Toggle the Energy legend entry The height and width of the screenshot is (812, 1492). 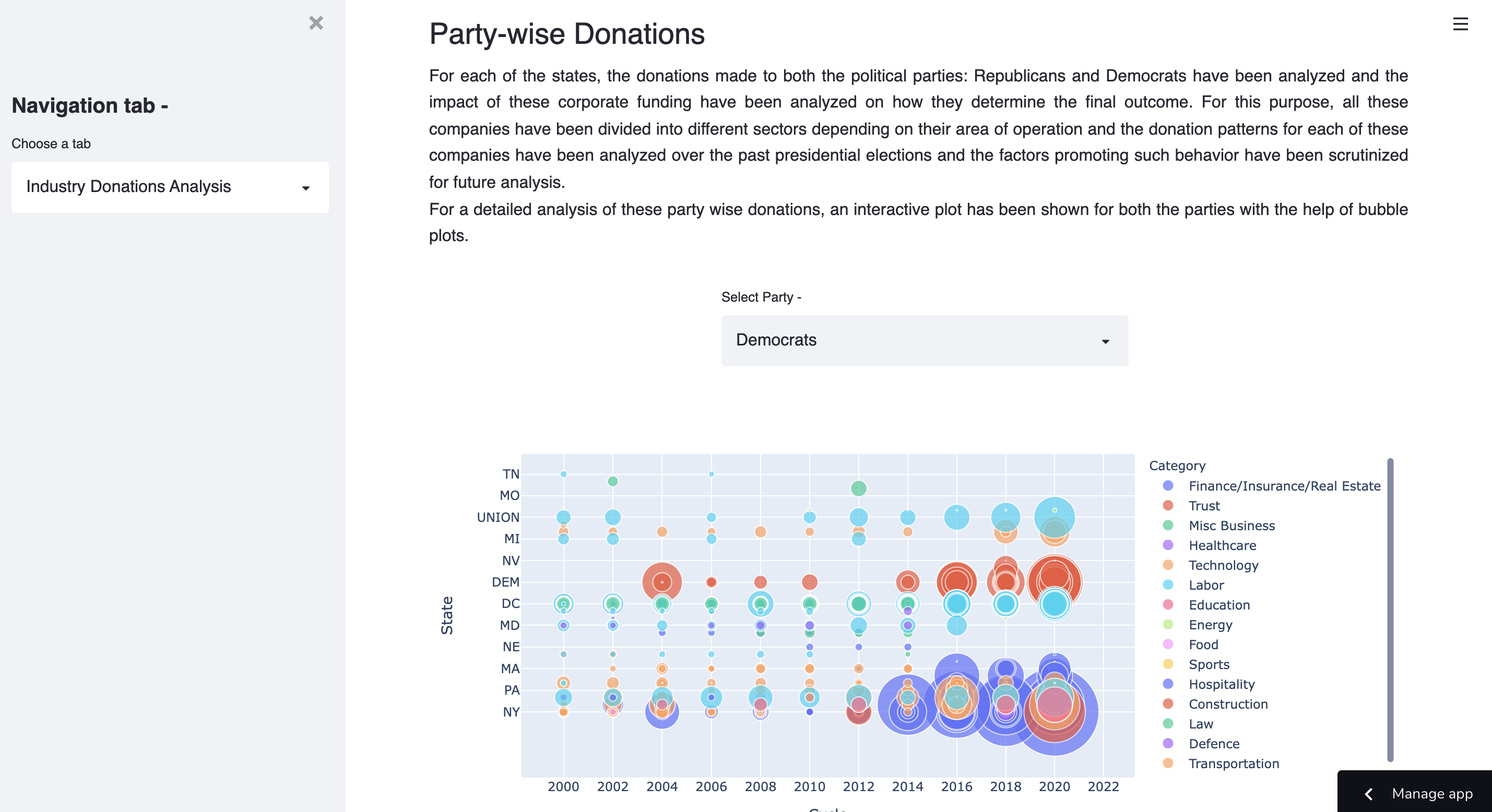[1210, 624]
